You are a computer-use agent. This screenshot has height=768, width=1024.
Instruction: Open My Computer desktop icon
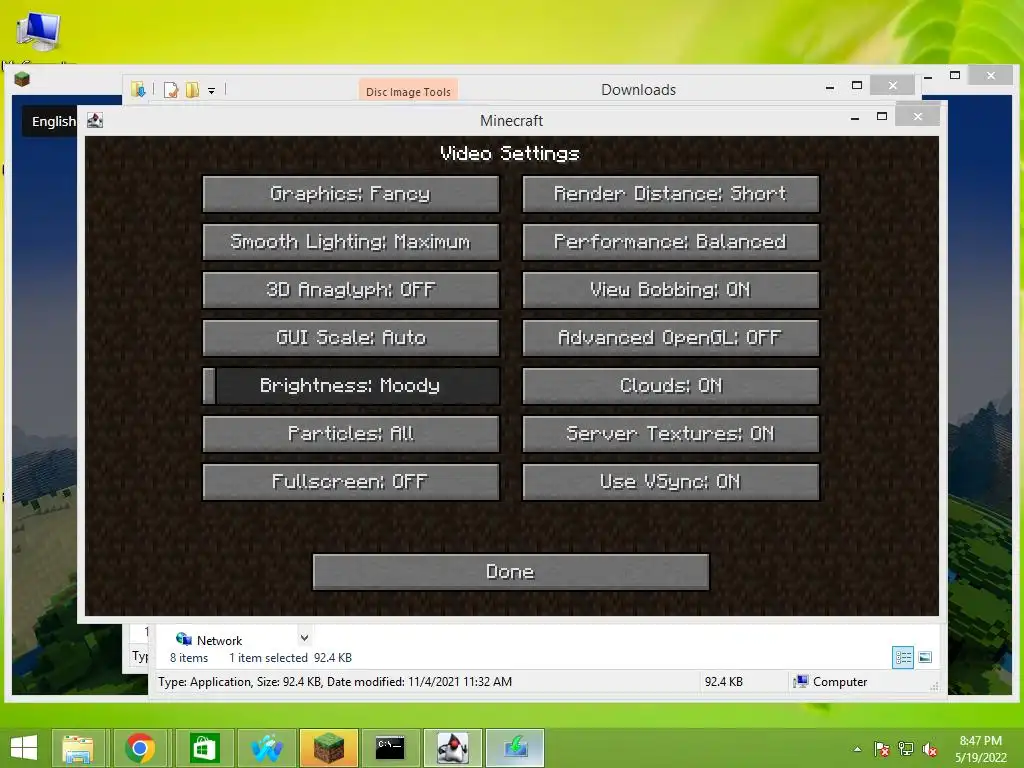point(39,32)
